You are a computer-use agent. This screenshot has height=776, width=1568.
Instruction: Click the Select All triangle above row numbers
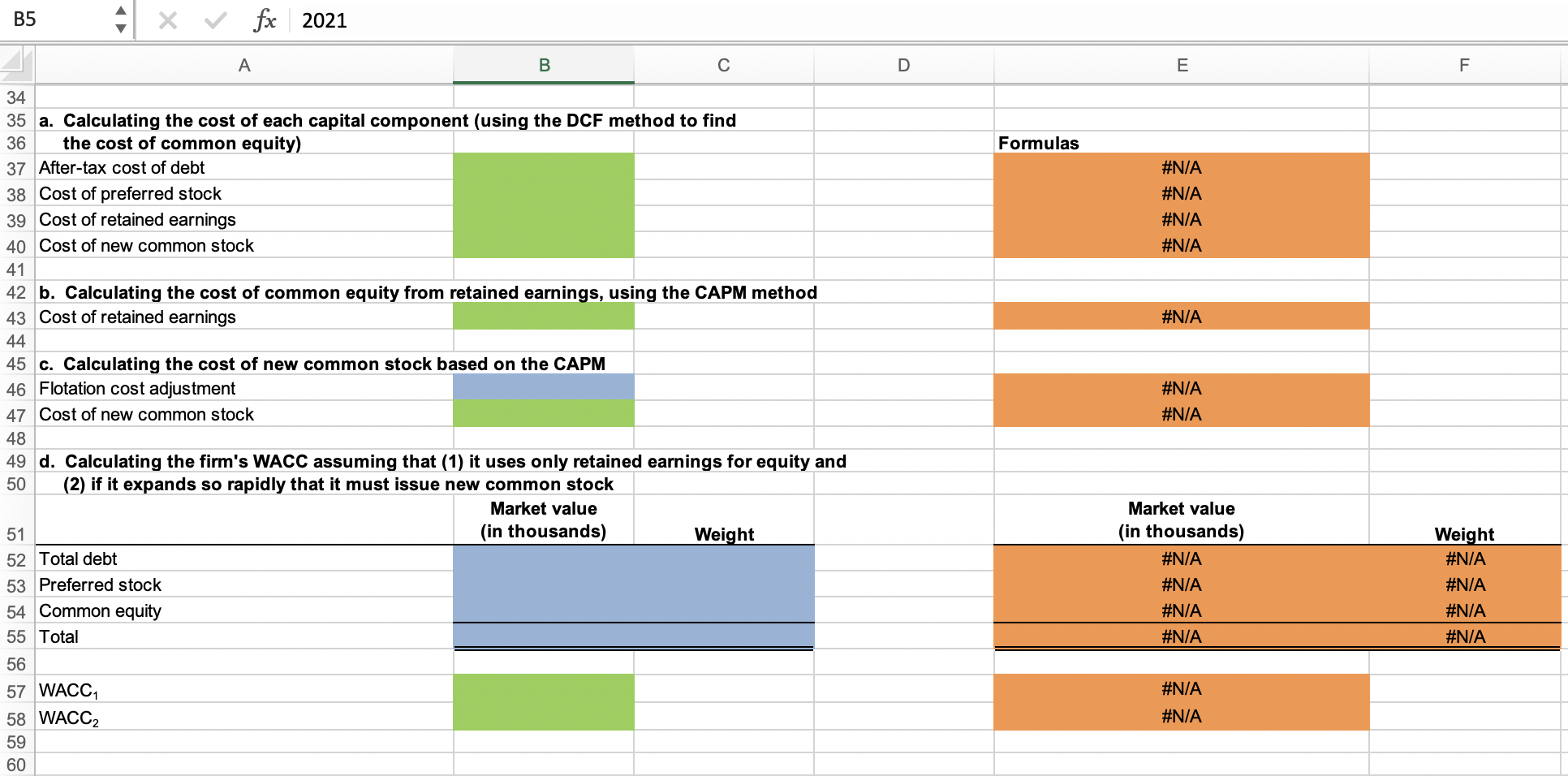[x=18, y=65]
